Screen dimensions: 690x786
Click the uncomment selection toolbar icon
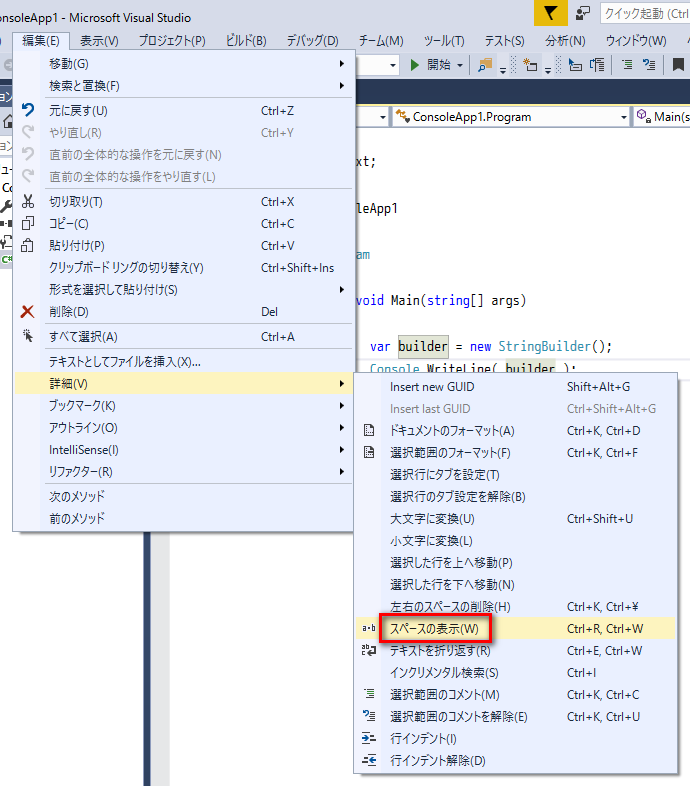pos(649,65)
